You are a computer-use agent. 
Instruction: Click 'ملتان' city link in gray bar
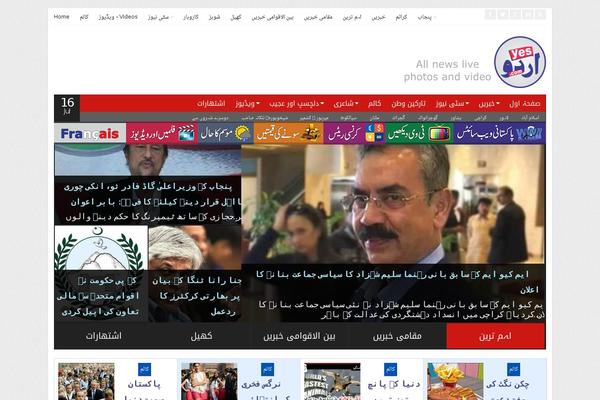pos(374,118)
